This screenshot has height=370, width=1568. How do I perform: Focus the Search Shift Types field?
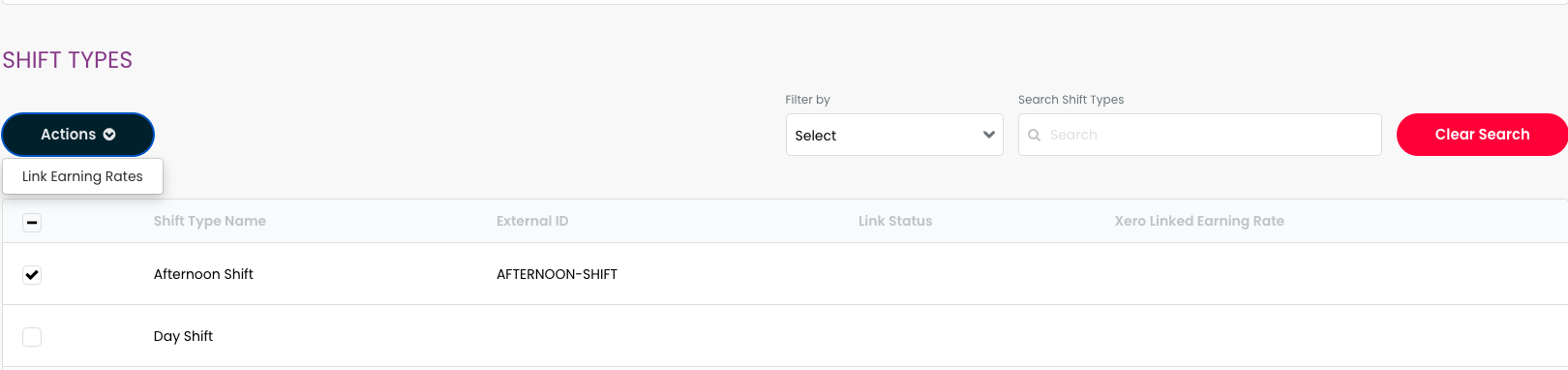pos(1199,135)
